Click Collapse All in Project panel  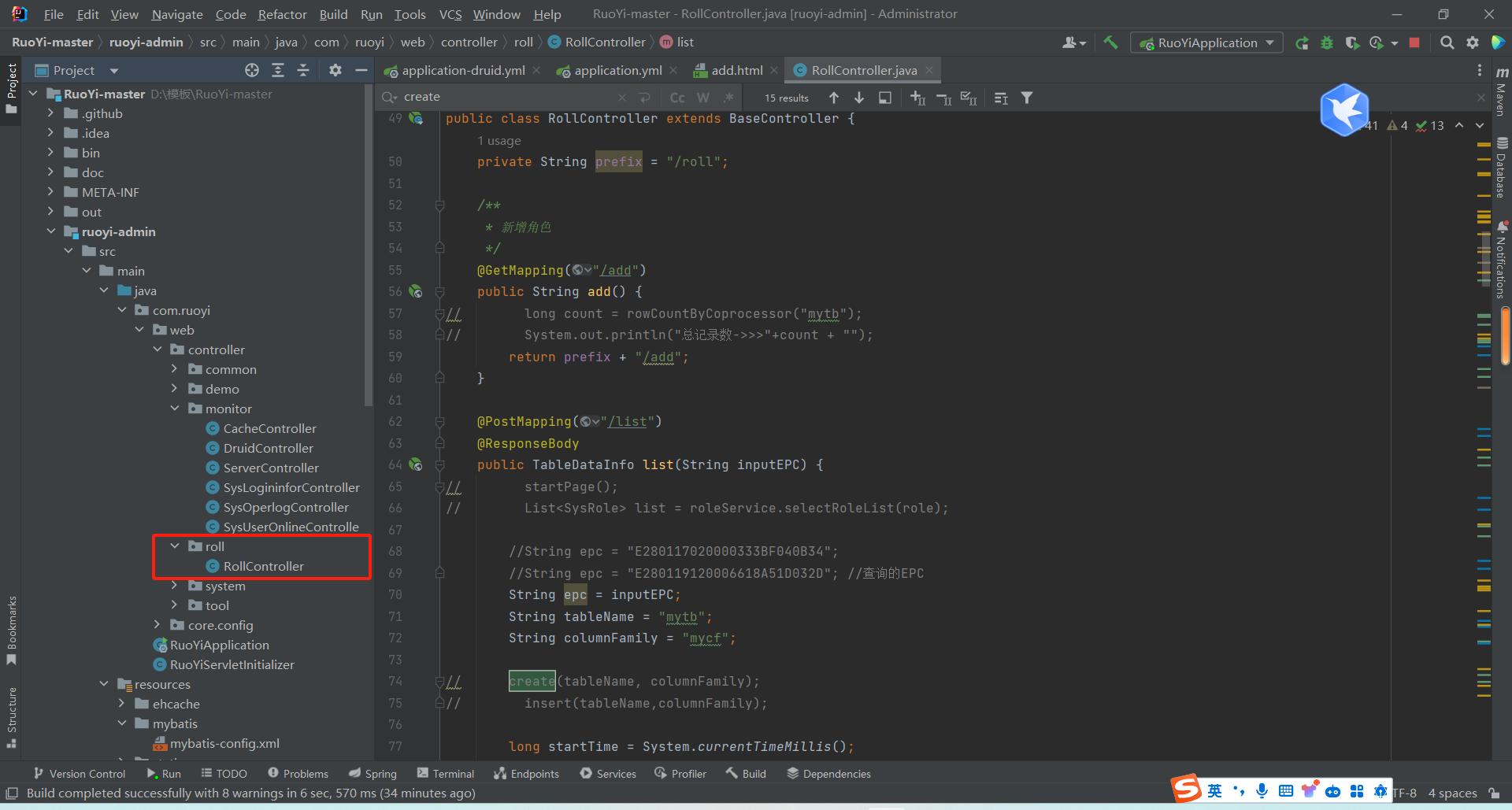[303, 70]
